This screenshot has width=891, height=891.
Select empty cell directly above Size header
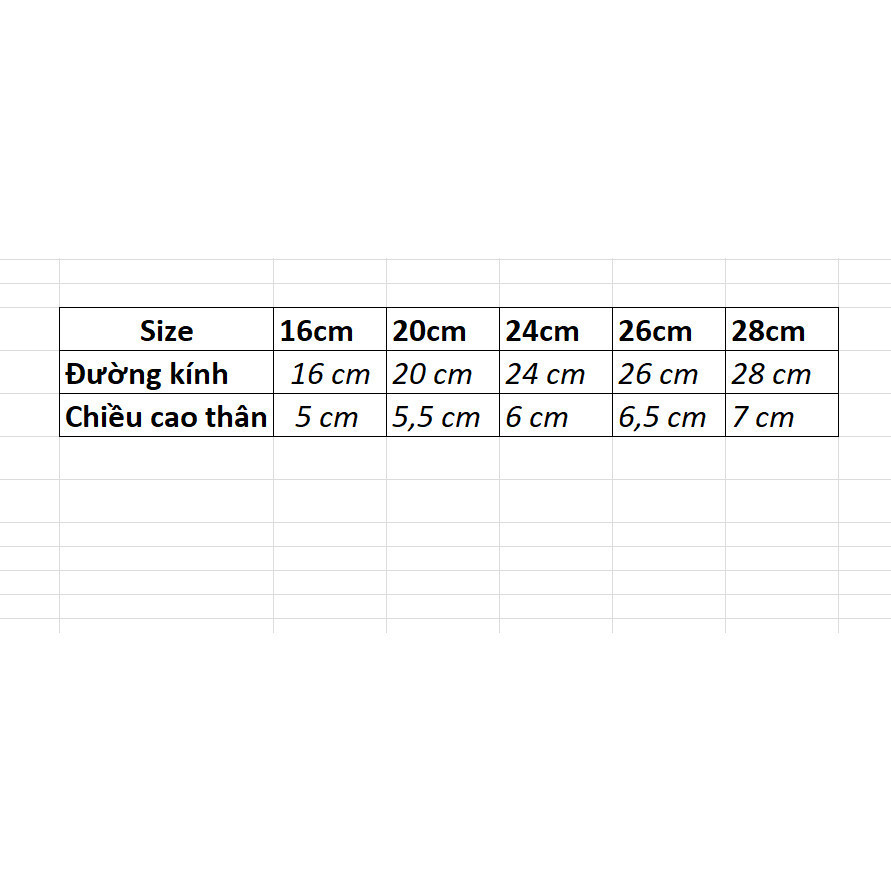[166, 295]
